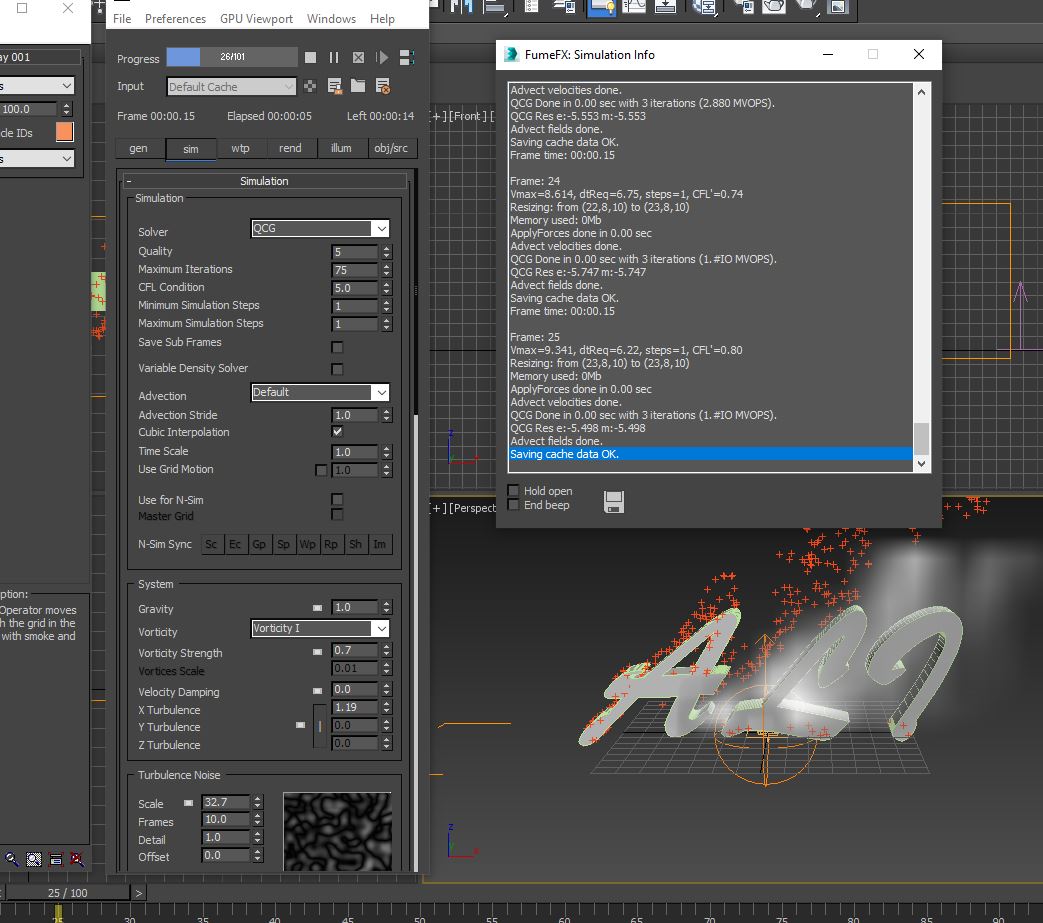Click the Y Turbulence animation key square
Viewport: 1043px width, 923px height.
point(301,725)
